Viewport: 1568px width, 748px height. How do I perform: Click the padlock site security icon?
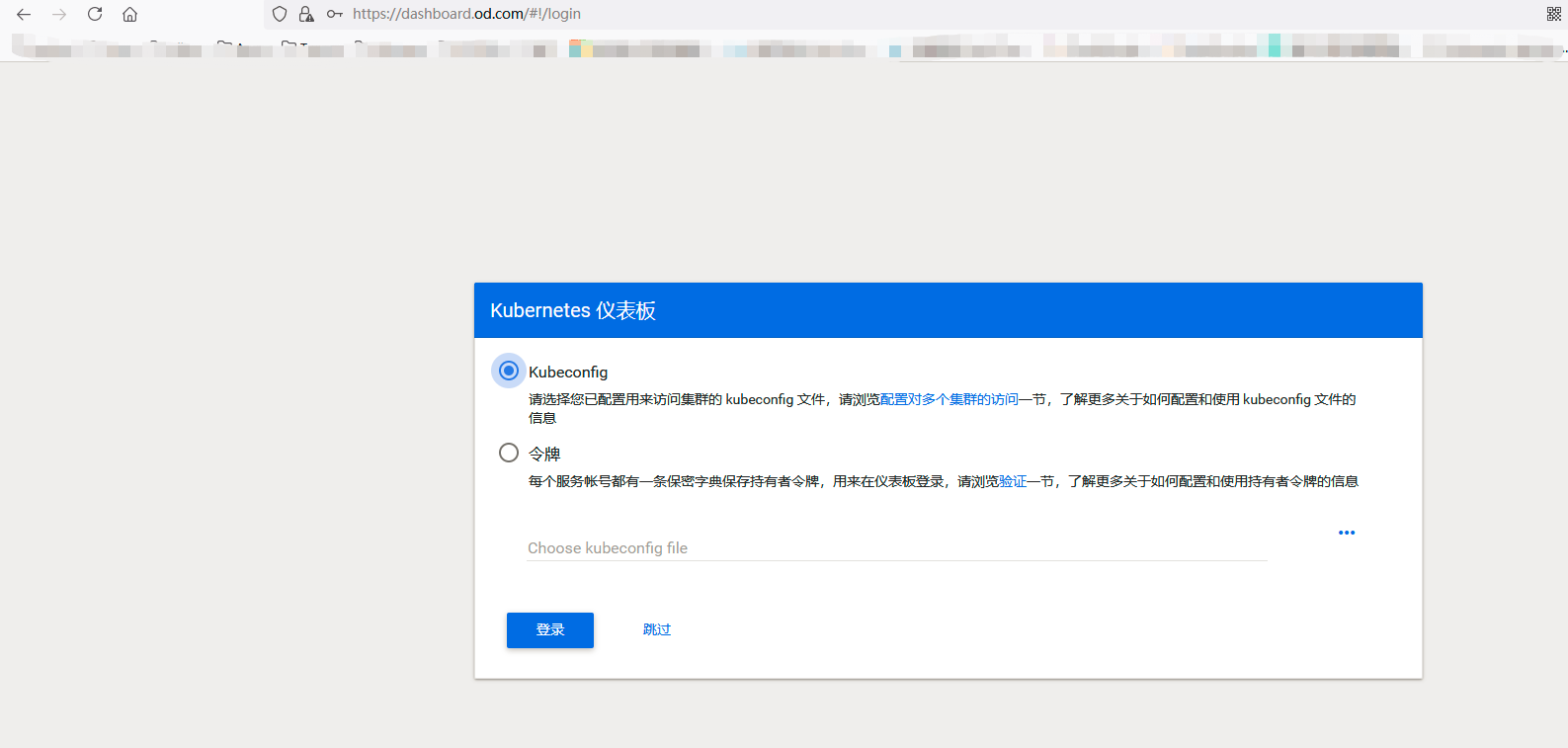306,14
